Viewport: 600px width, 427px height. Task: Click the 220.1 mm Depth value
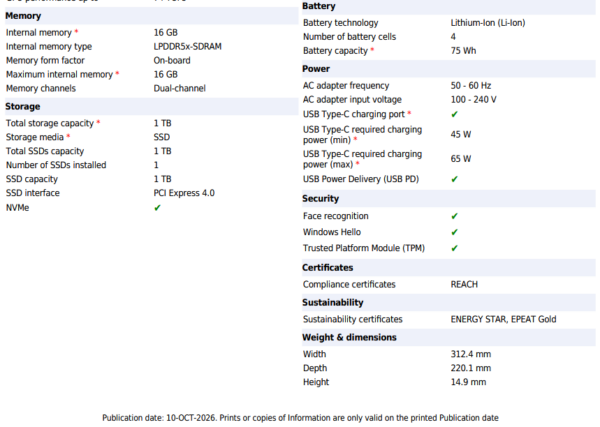(x=471, y=368)
